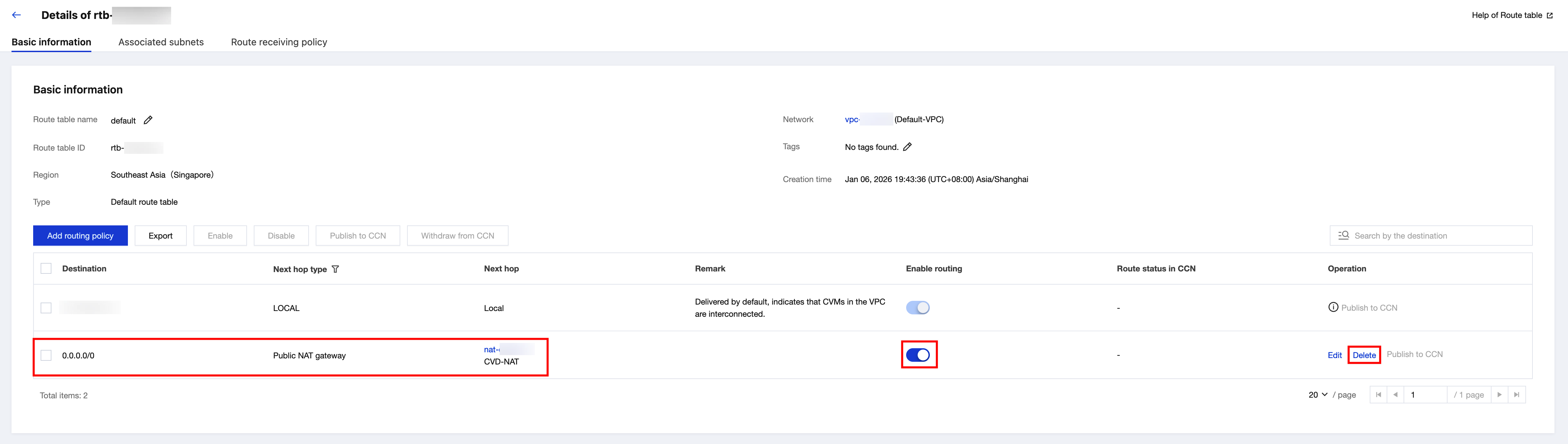
Task: Edit tags pencil icon
Action: (x=907, y=147)
